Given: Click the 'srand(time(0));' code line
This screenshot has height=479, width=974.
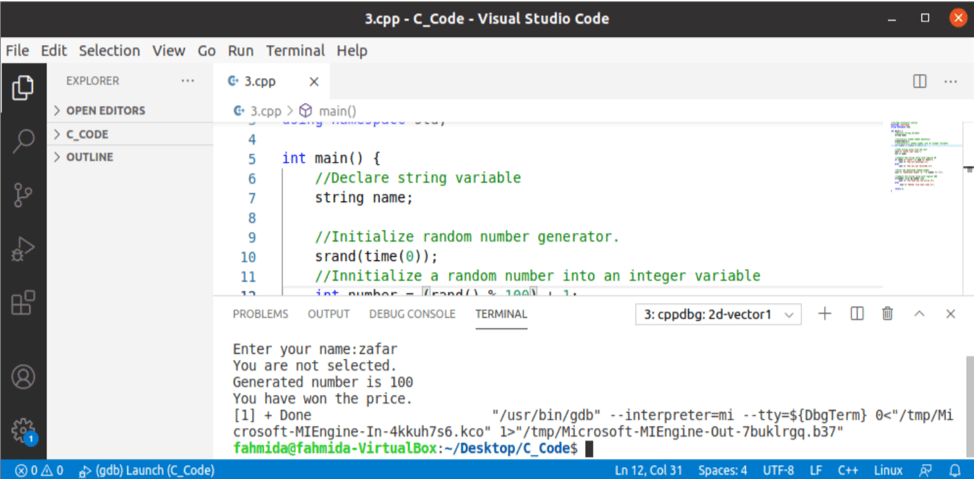Looking at the screenshot, I should coord(376,257).
